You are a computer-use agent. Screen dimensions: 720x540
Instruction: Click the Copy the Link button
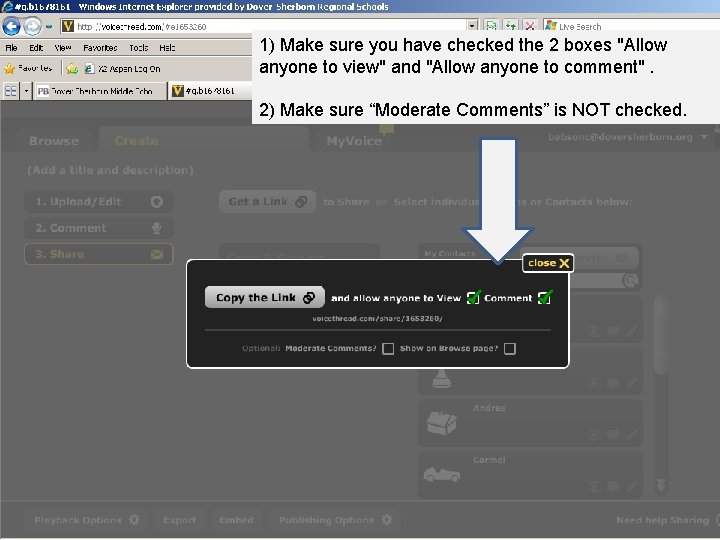pyautogui.click(x=264, y=297)
